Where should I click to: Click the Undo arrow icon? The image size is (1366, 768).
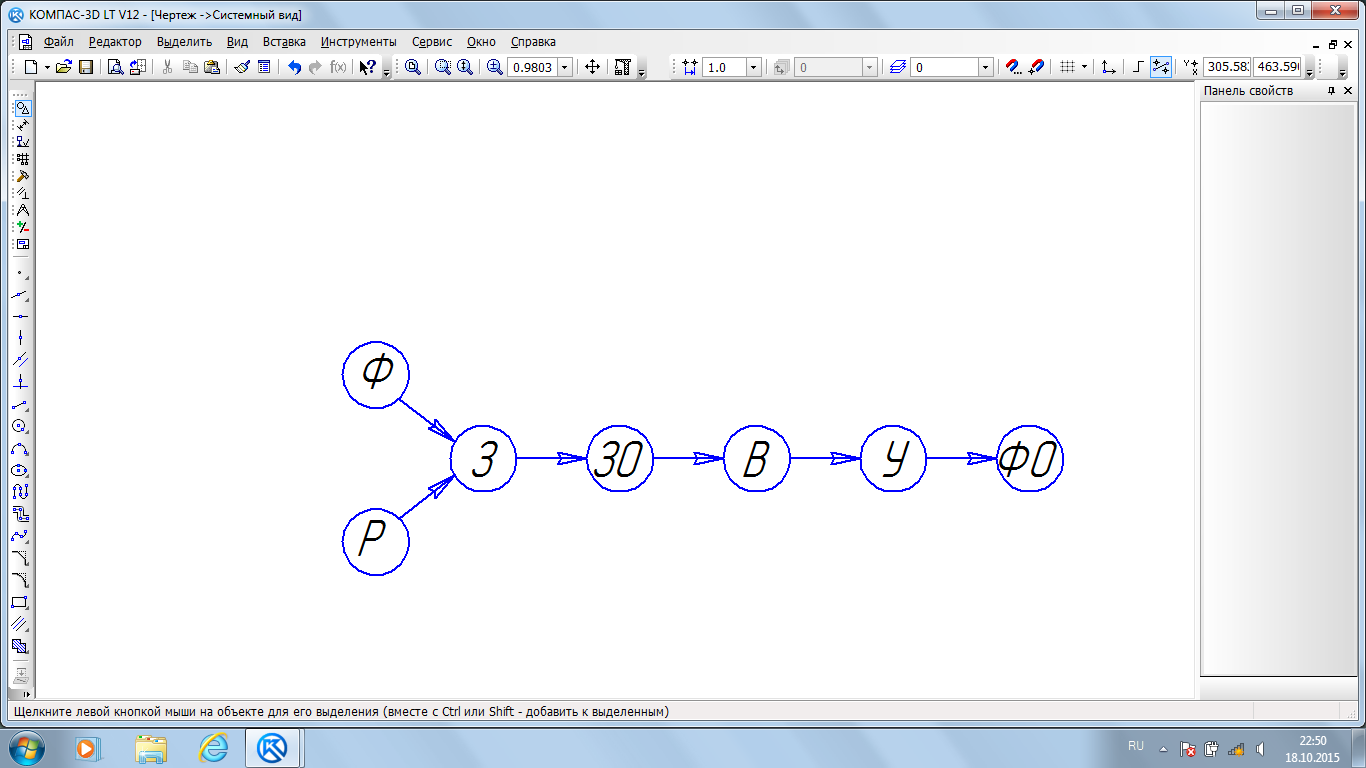[294, 67]
